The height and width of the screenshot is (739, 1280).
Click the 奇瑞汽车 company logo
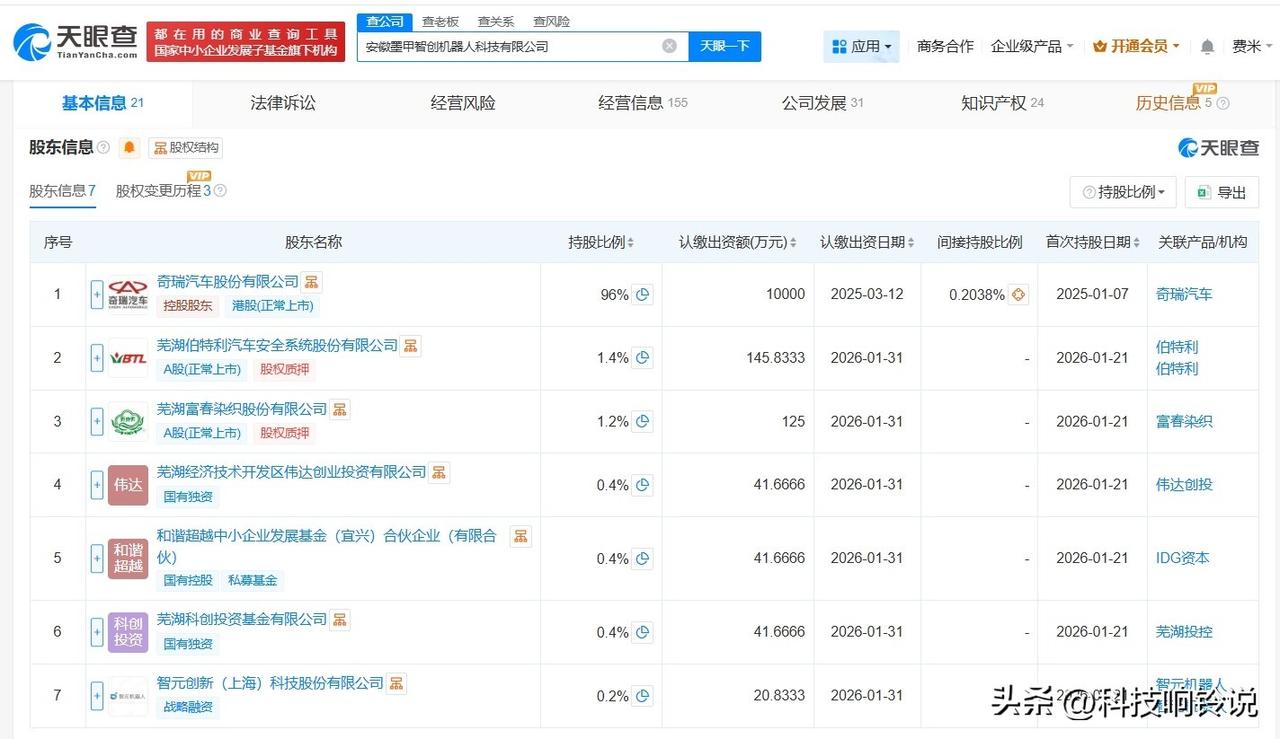[x=128, y=294]
